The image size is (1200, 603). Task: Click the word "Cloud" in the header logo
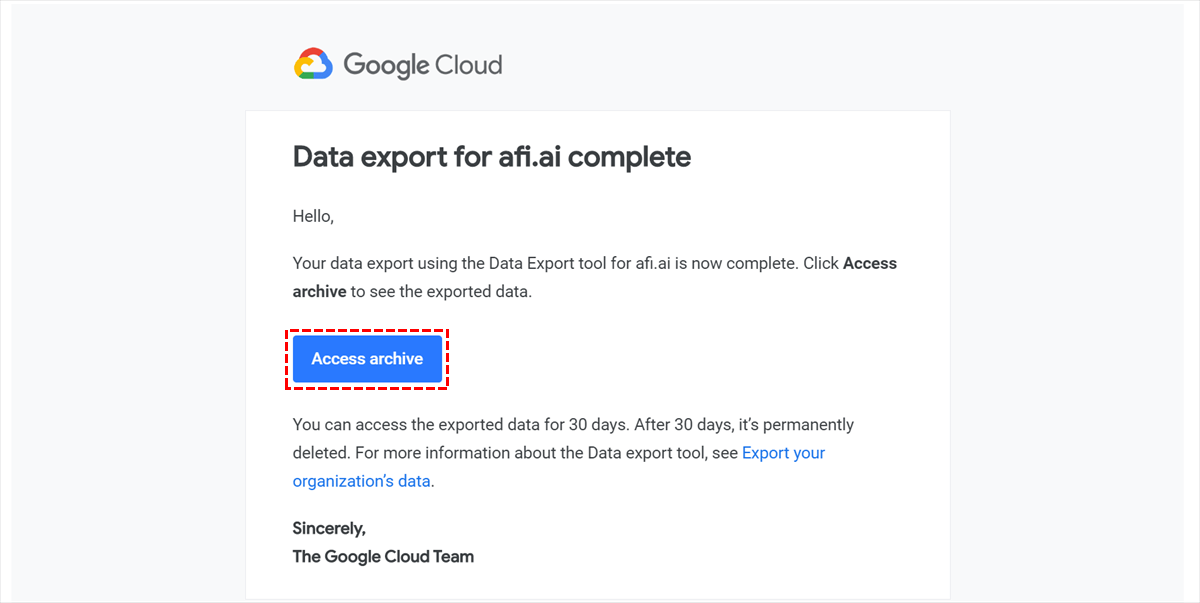coord(469,66)
